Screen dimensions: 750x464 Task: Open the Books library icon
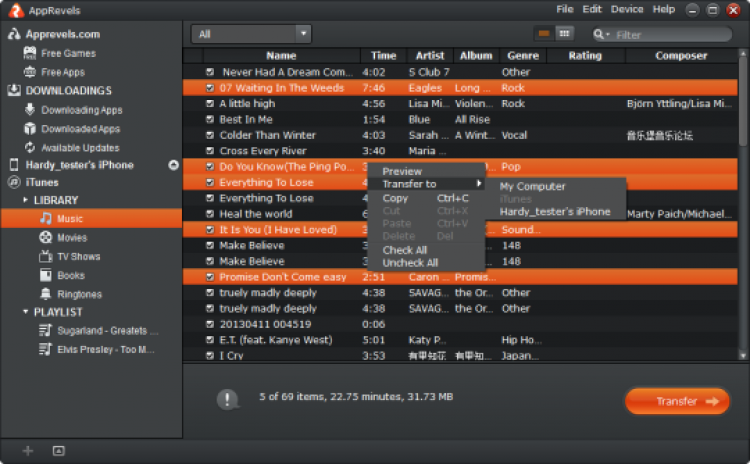tap(45, 275)
